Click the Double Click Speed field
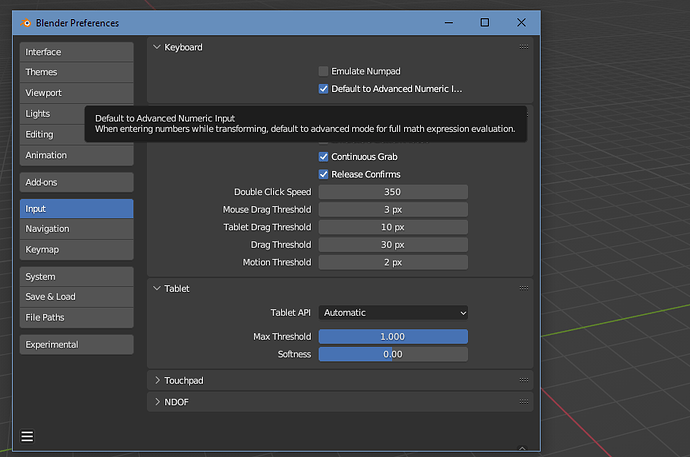 click(x=393, y=192)
